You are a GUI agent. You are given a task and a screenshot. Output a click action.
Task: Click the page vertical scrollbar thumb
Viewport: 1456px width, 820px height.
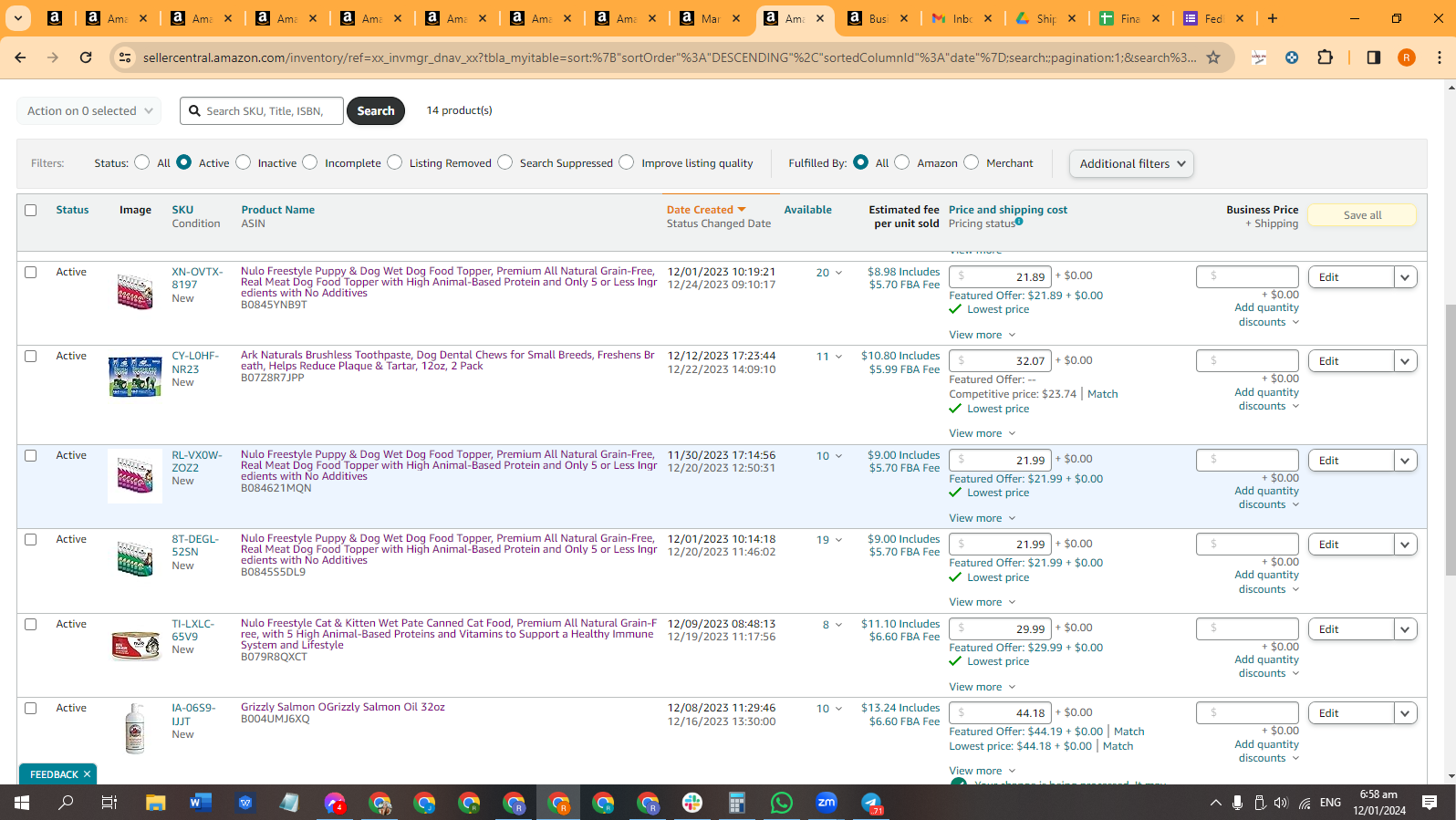point(1451,440)
